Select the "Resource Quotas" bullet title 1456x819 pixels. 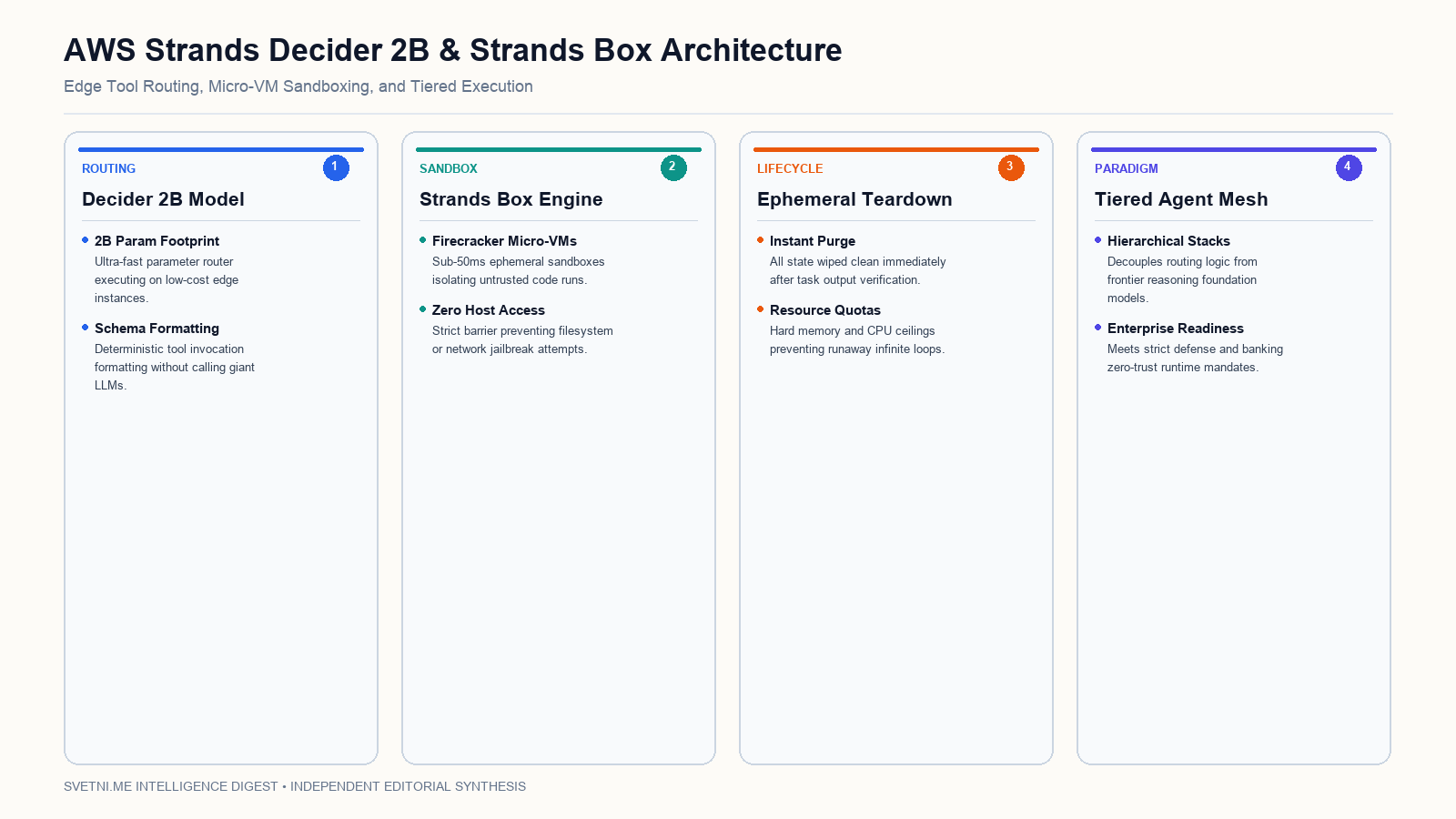pyautogui.click(x=825, y=310)
